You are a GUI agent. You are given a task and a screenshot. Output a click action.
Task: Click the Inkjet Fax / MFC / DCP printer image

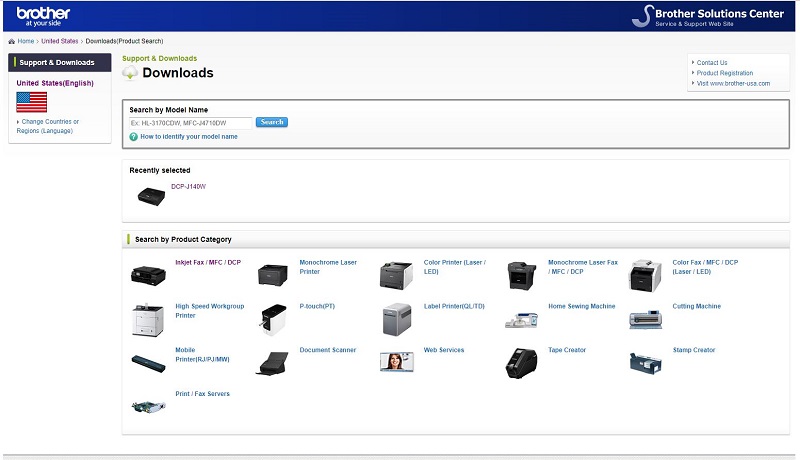148,275
